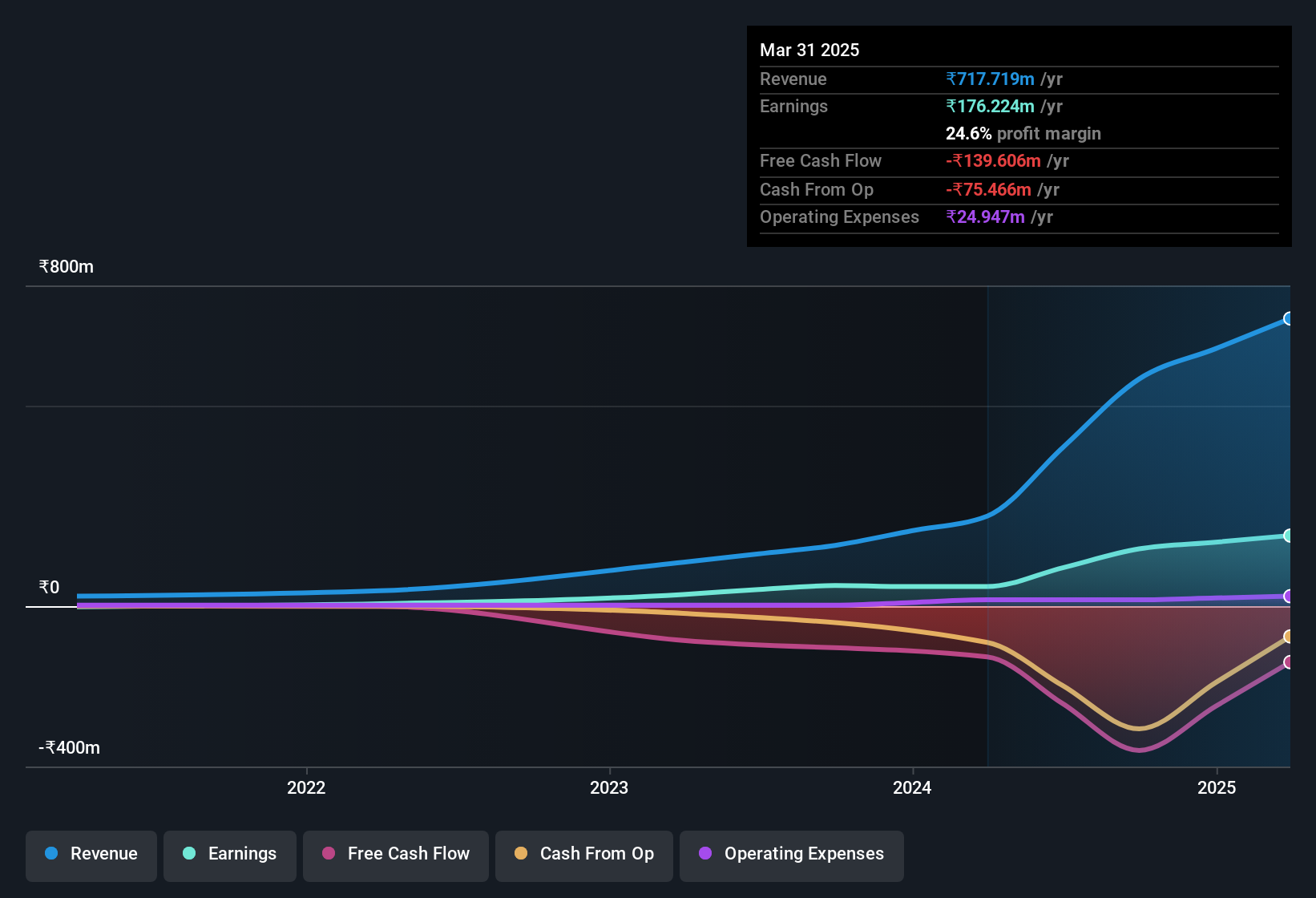This screenshot has width=1316, height=898.
Task: Click the Cash From Op endpoint marker
Action: [1288, 637]
